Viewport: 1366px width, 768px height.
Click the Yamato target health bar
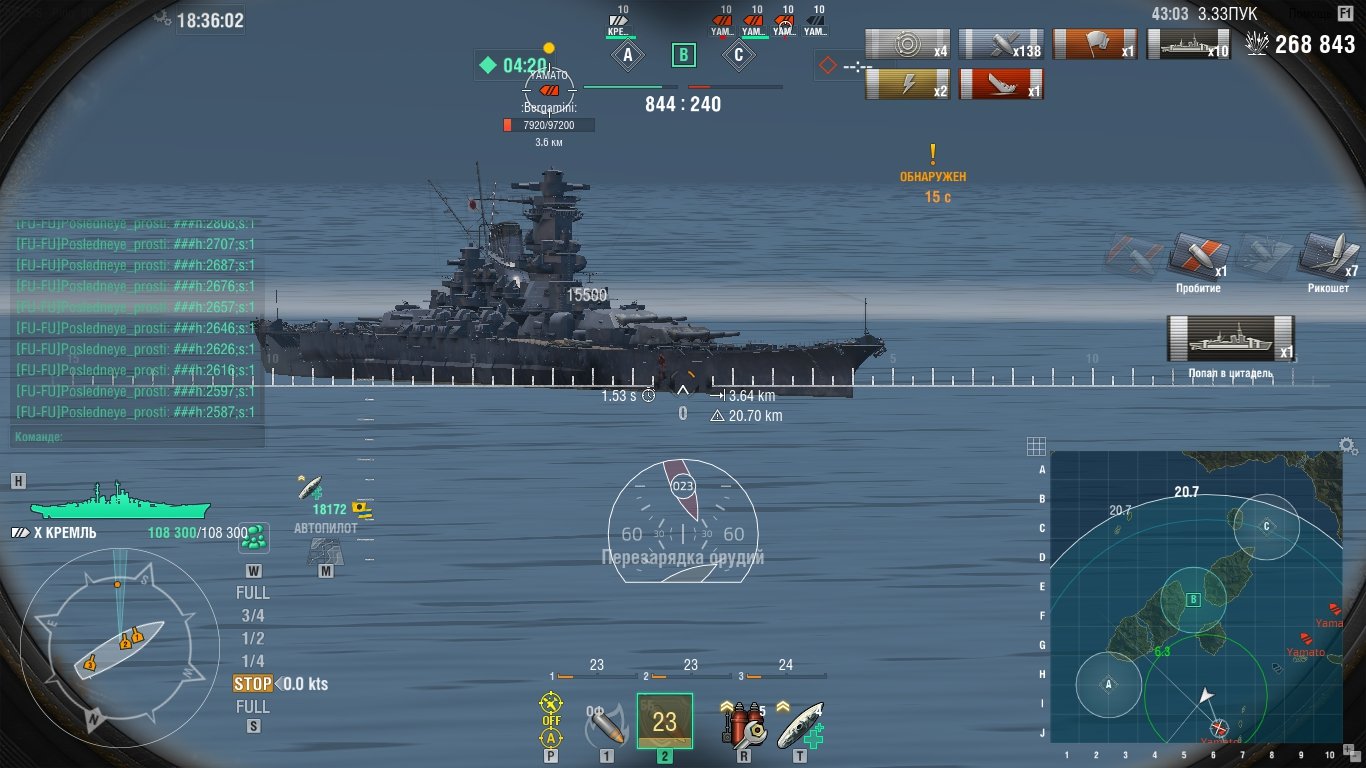point(548,125)
